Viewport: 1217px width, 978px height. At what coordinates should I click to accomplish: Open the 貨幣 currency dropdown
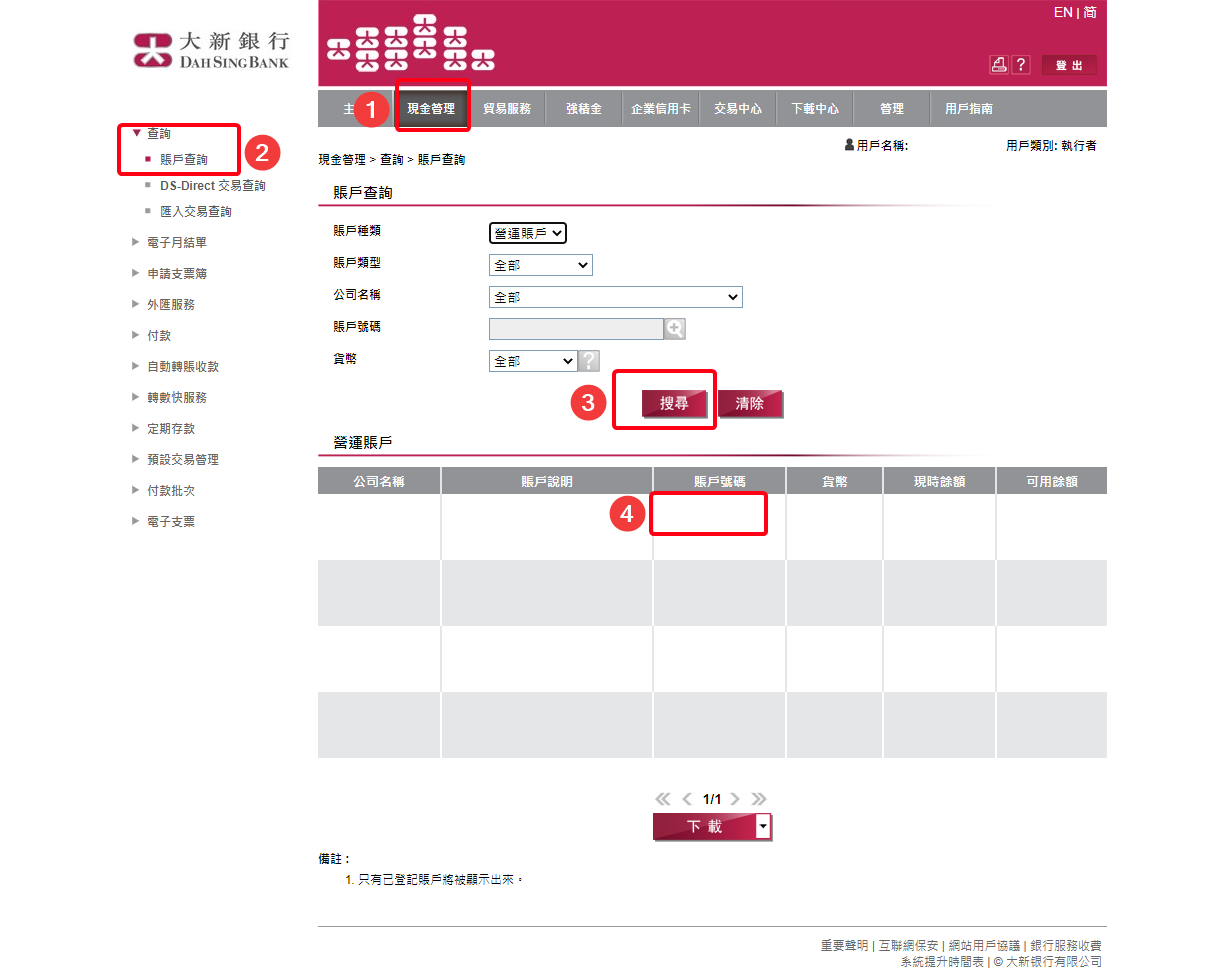[x=533, y=361]
